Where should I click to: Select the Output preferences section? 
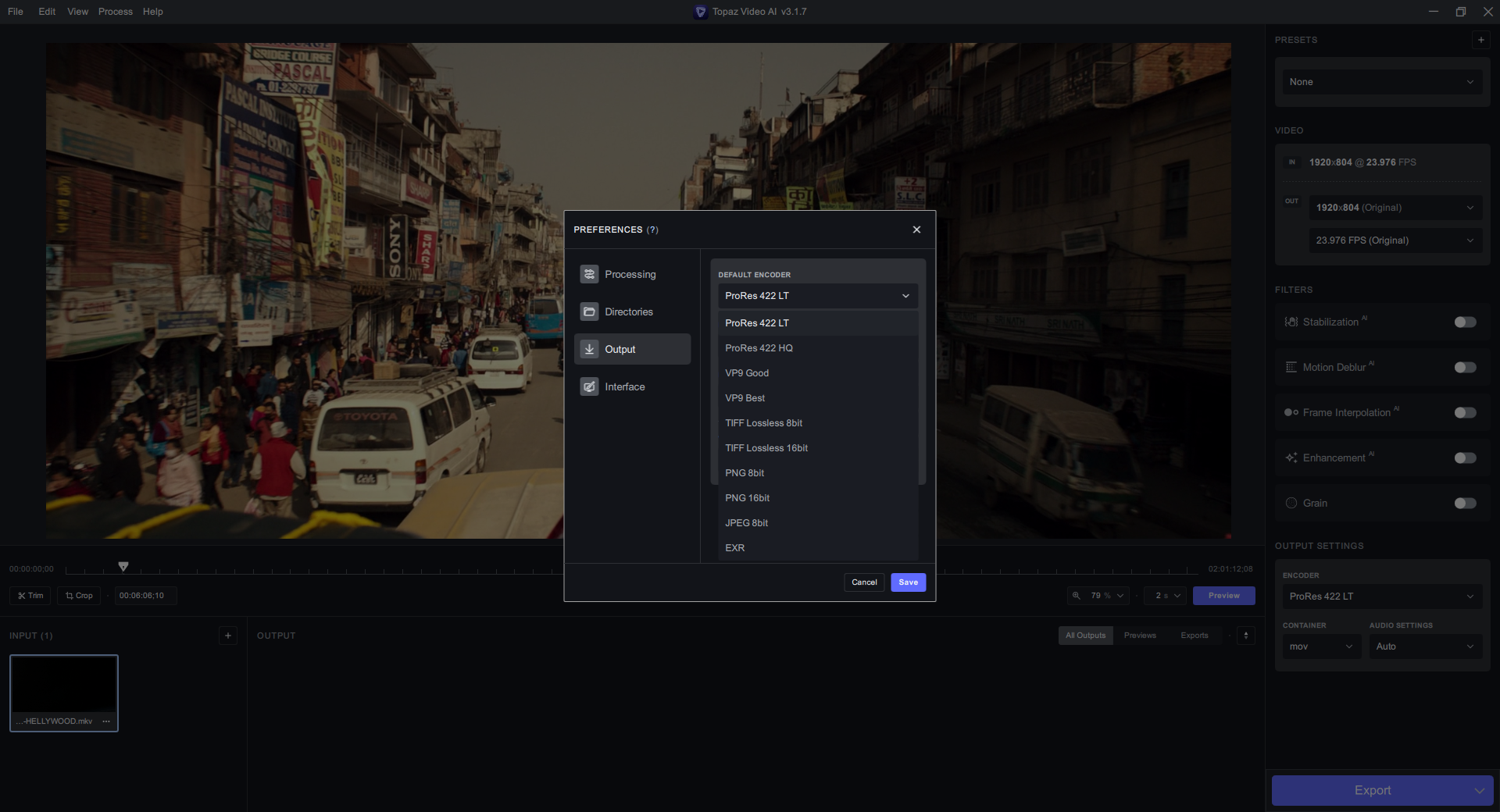[632, 349]
